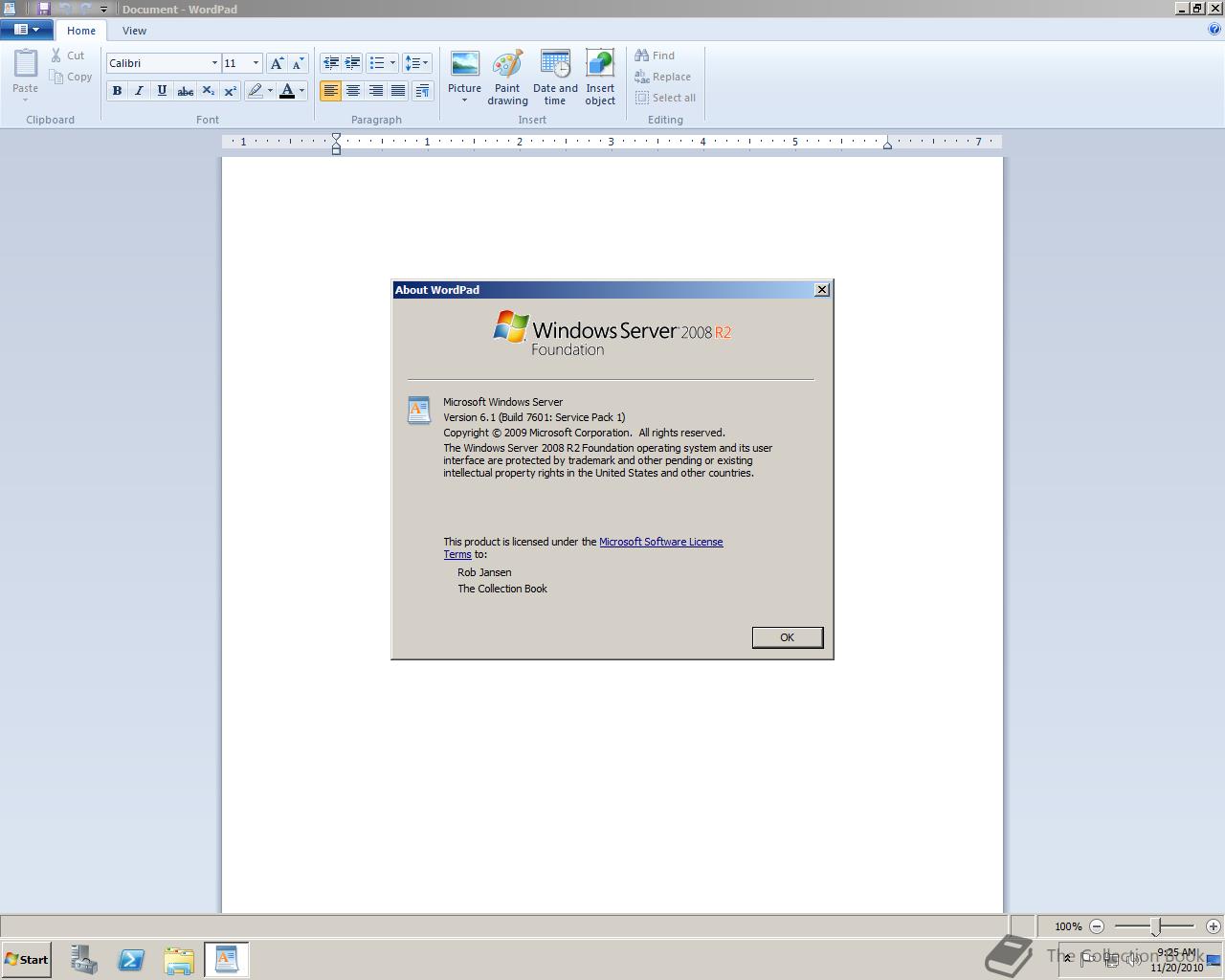
Task: Open Server Manager from taskbar
Action: click(x=83, y=960)
